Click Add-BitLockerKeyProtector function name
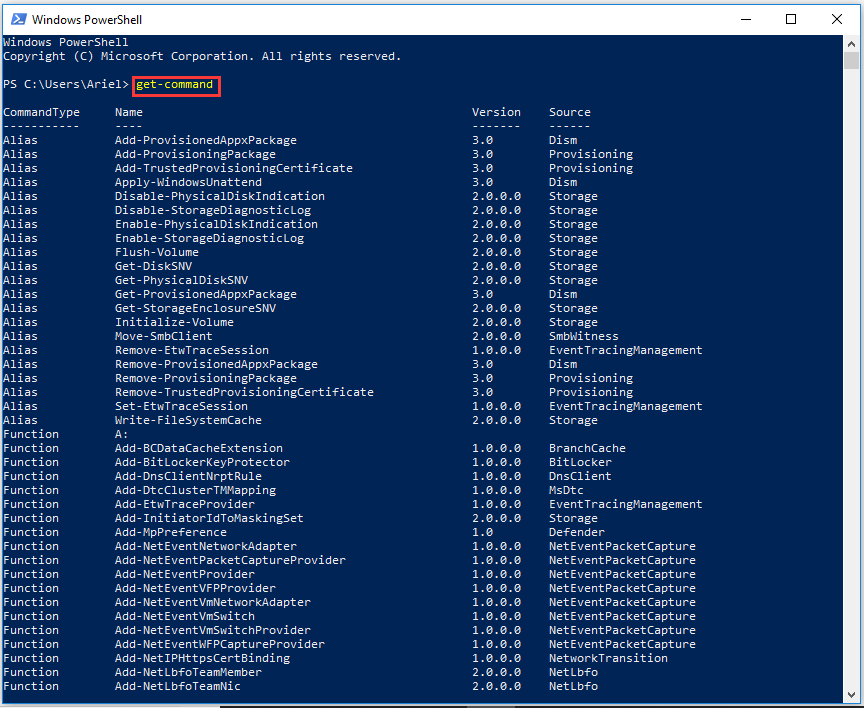The height and width of the screenshot is (708, 864). (x=202, y=462)
